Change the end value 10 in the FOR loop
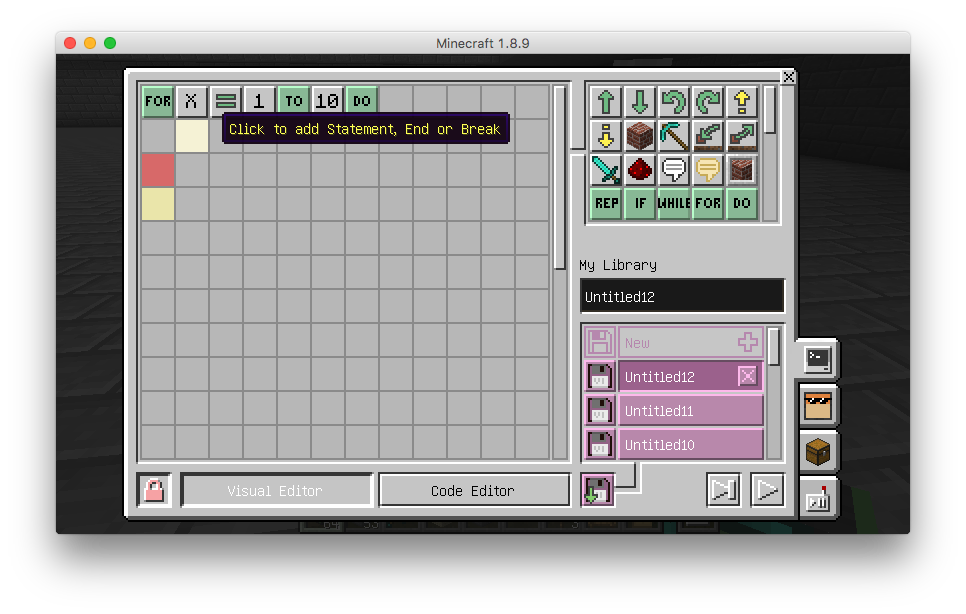Image resolution: width=966 pixels, height=614 pixels. [328, 101]
